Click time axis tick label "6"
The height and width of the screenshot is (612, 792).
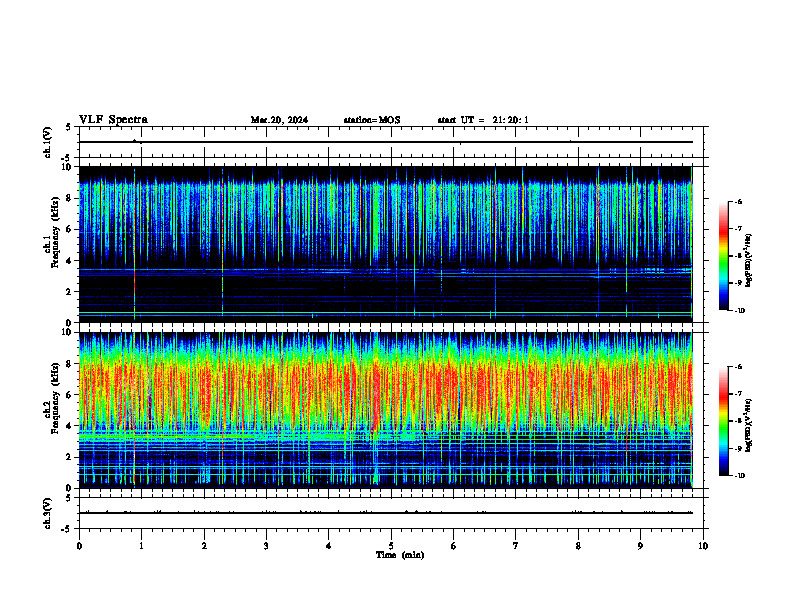454,546
